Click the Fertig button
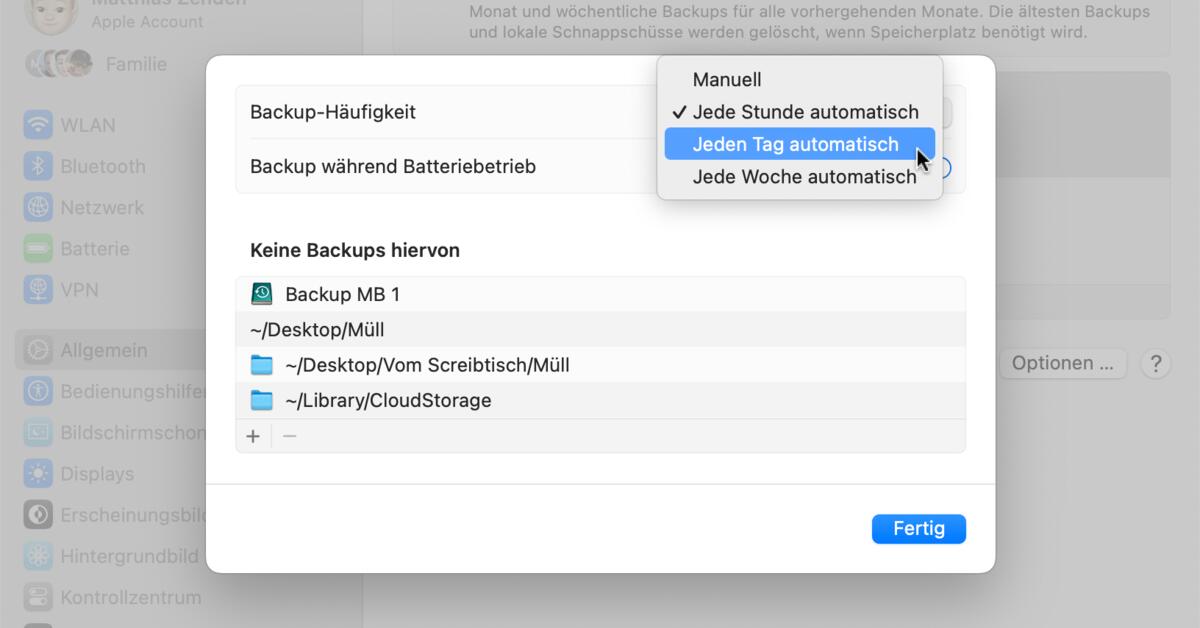 (x=918, y=529)
